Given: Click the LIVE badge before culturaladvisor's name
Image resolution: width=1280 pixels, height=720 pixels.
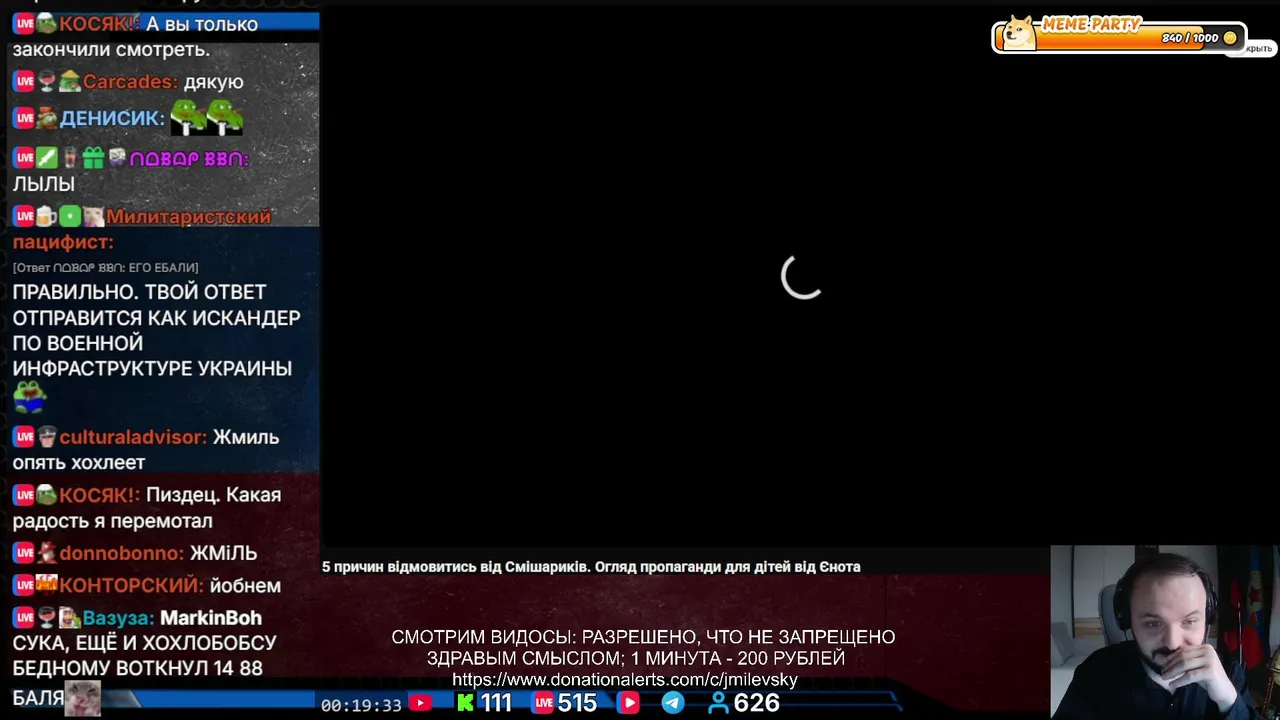Looking at the screenshot, I should [x=23, y=437].
